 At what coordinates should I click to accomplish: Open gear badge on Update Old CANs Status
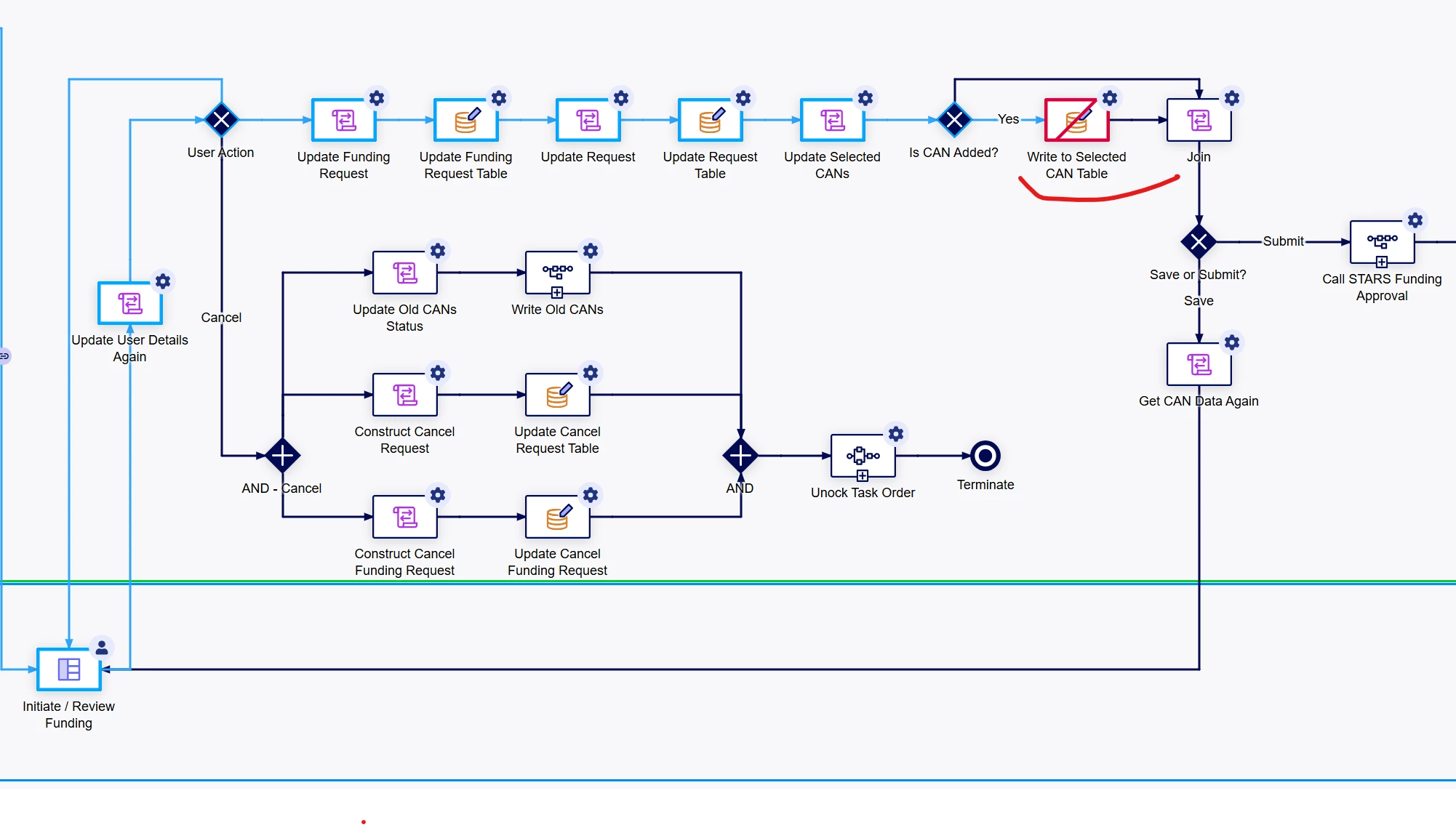438,251
